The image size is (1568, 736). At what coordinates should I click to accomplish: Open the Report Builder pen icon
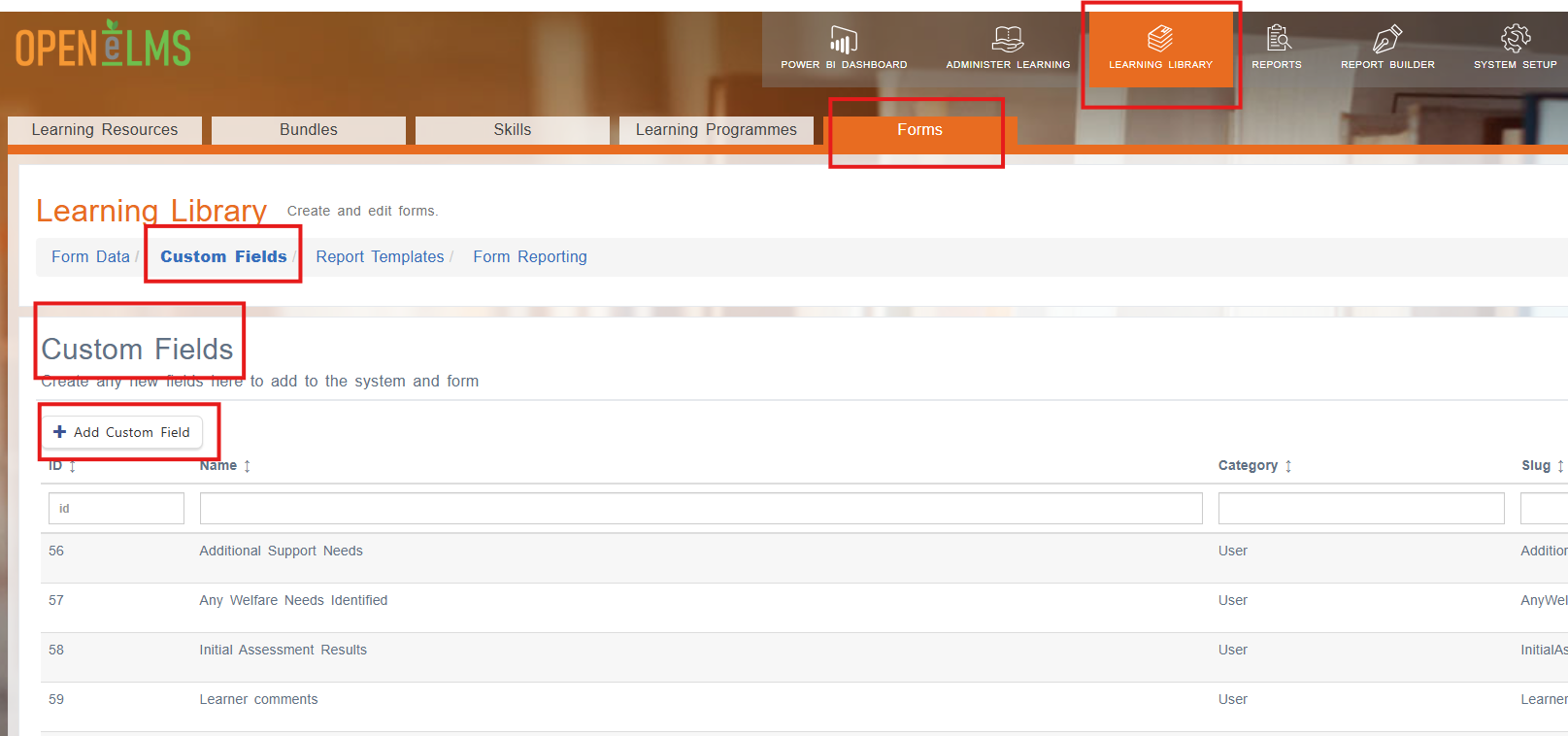[1387, 39]
